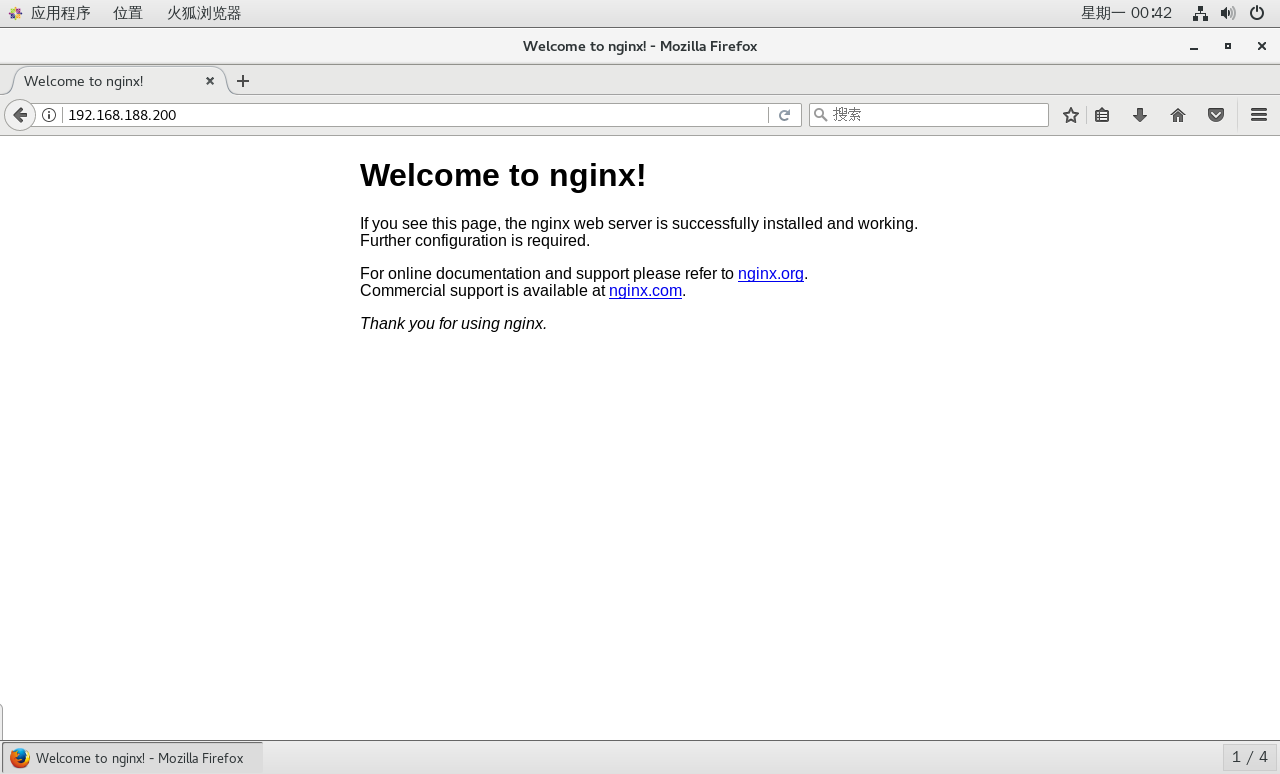Show your bookmarks list icon
1280x774 pixels.
coord(1102,115)
